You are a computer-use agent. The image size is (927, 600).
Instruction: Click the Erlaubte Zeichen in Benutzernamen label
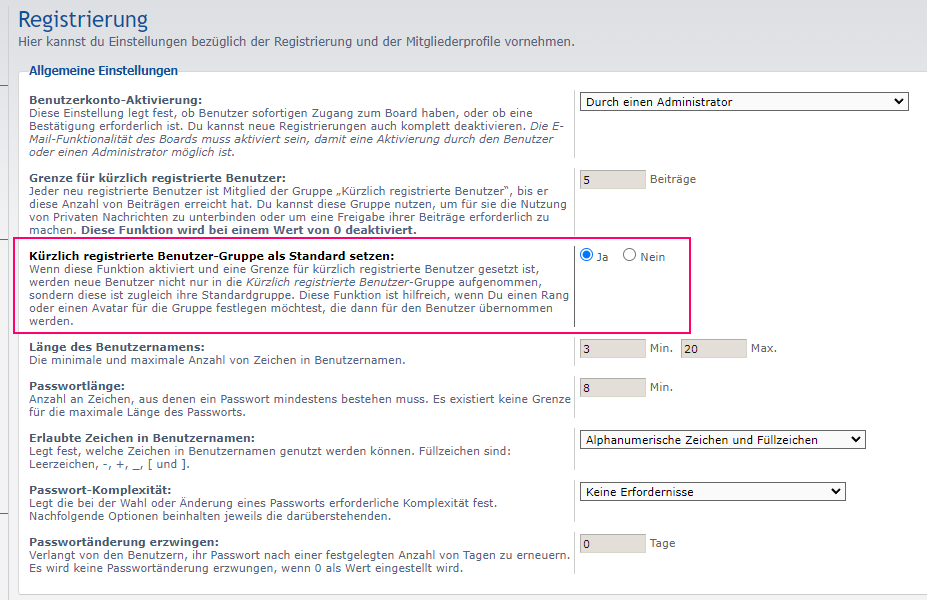point(142,438)
